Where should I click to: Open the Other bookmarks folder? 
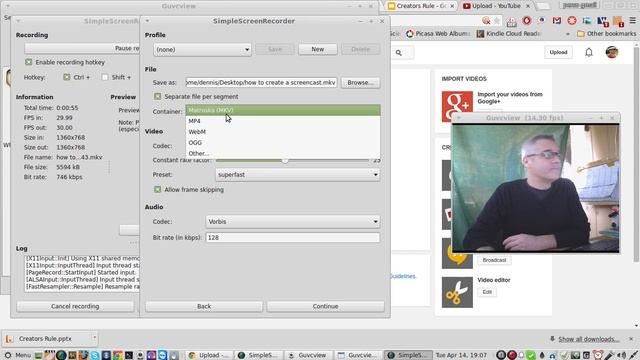pos(606,34)
